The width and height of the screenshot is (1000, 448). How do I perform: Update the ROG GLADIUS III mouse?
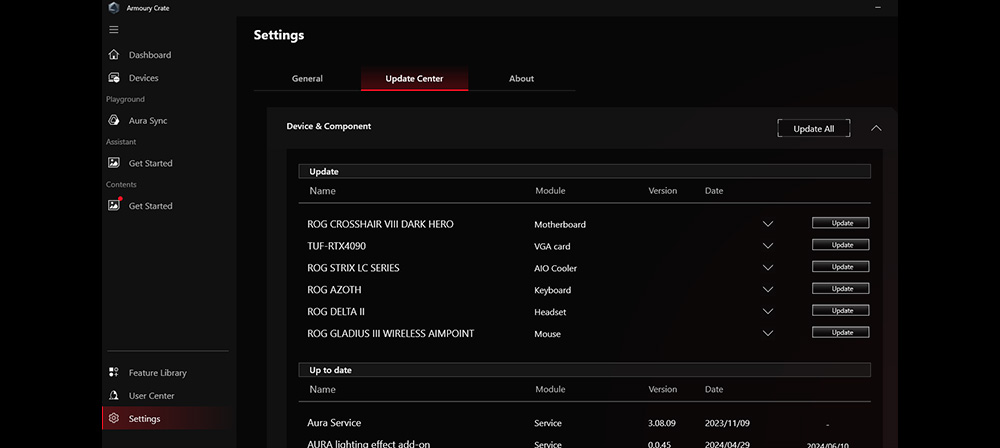click(841, 332)
